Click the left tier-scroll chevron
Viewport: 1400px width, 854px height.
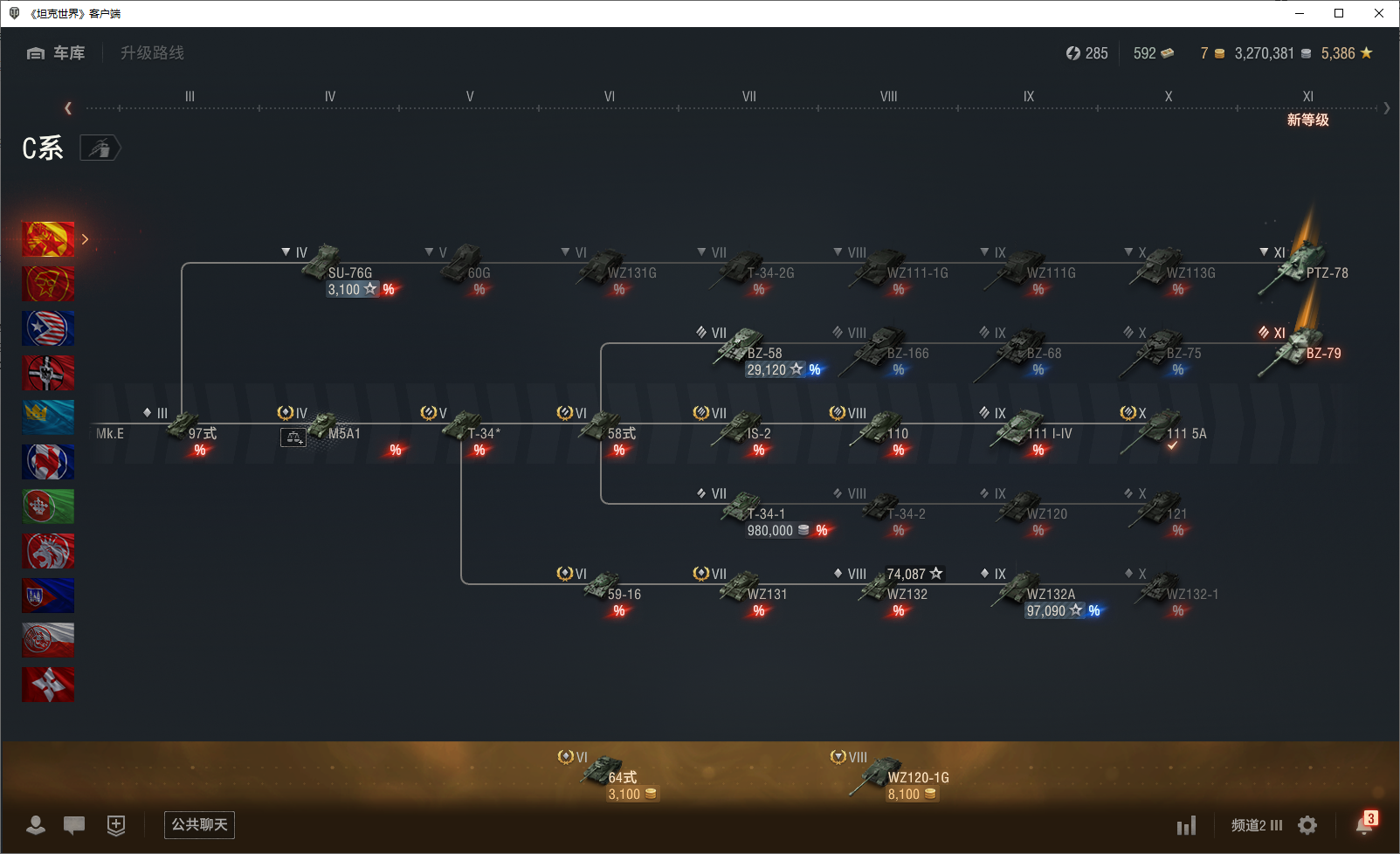point(68,108)
